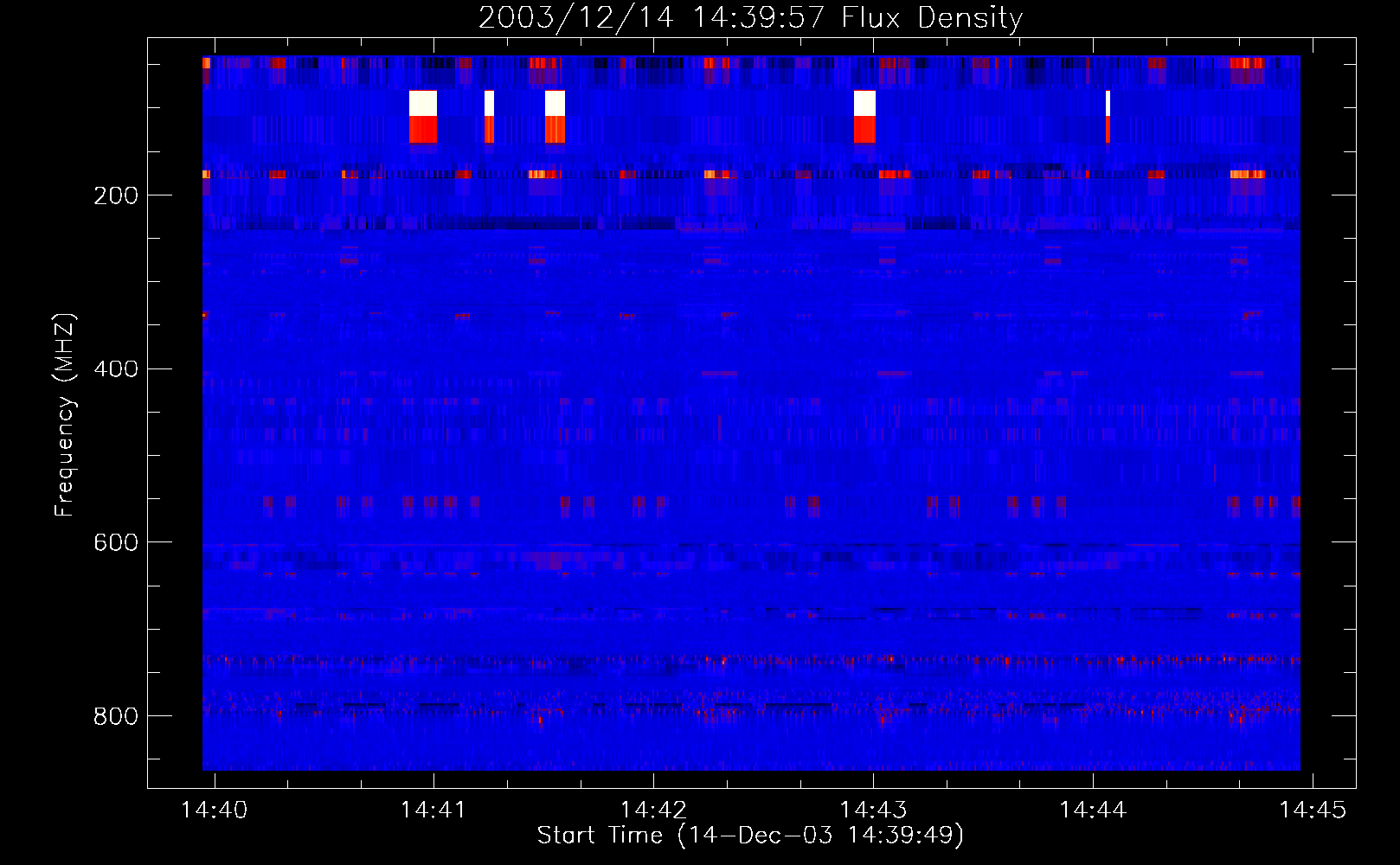Screen dimensions: 1400x865
Task: Click the 400 frequency tick label
Action: [x=116, y=369]
